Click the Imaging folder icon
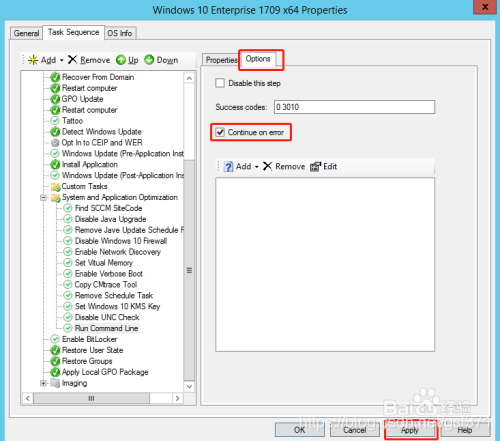This screenshot has height=441, width=500. coord(55,383)
